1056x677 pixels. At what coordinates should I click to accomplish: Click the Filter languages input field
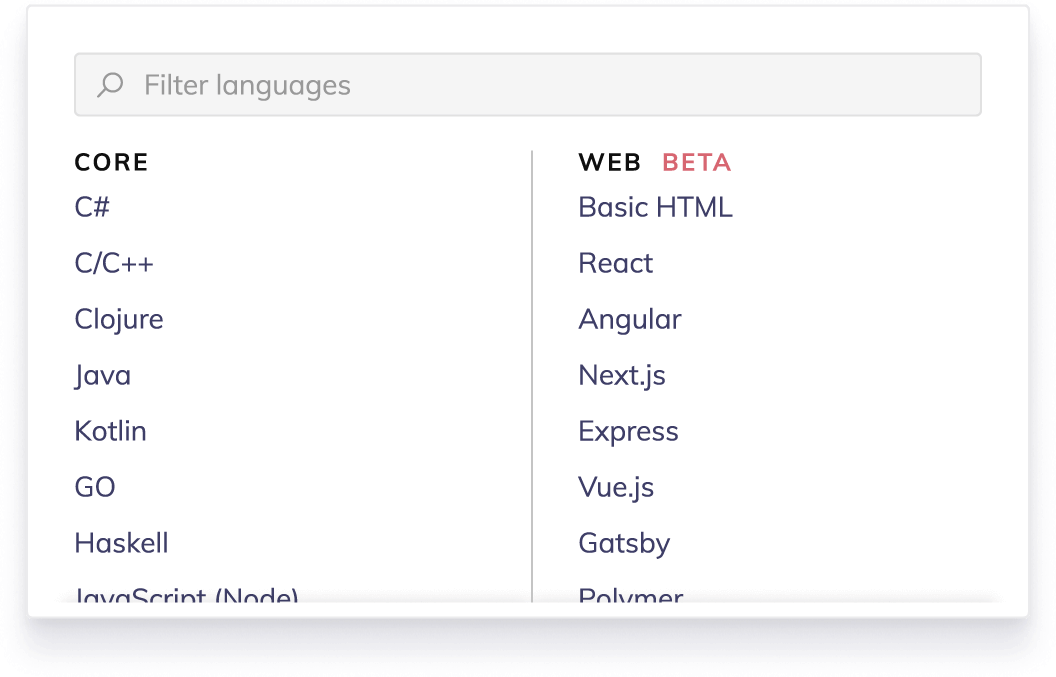(x=540, y=85)
